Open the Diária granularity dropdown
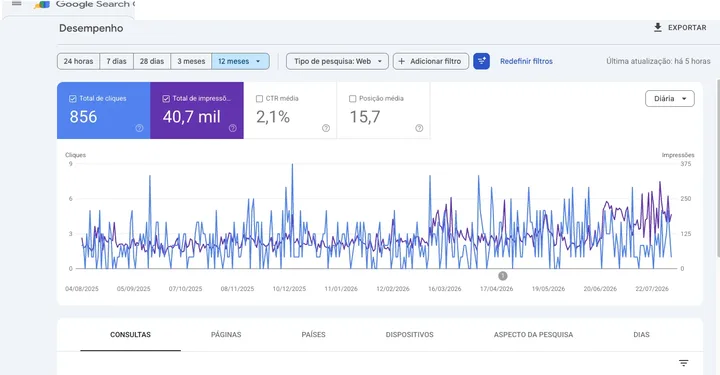Screen dimensions: 720x375 point(669,99)
